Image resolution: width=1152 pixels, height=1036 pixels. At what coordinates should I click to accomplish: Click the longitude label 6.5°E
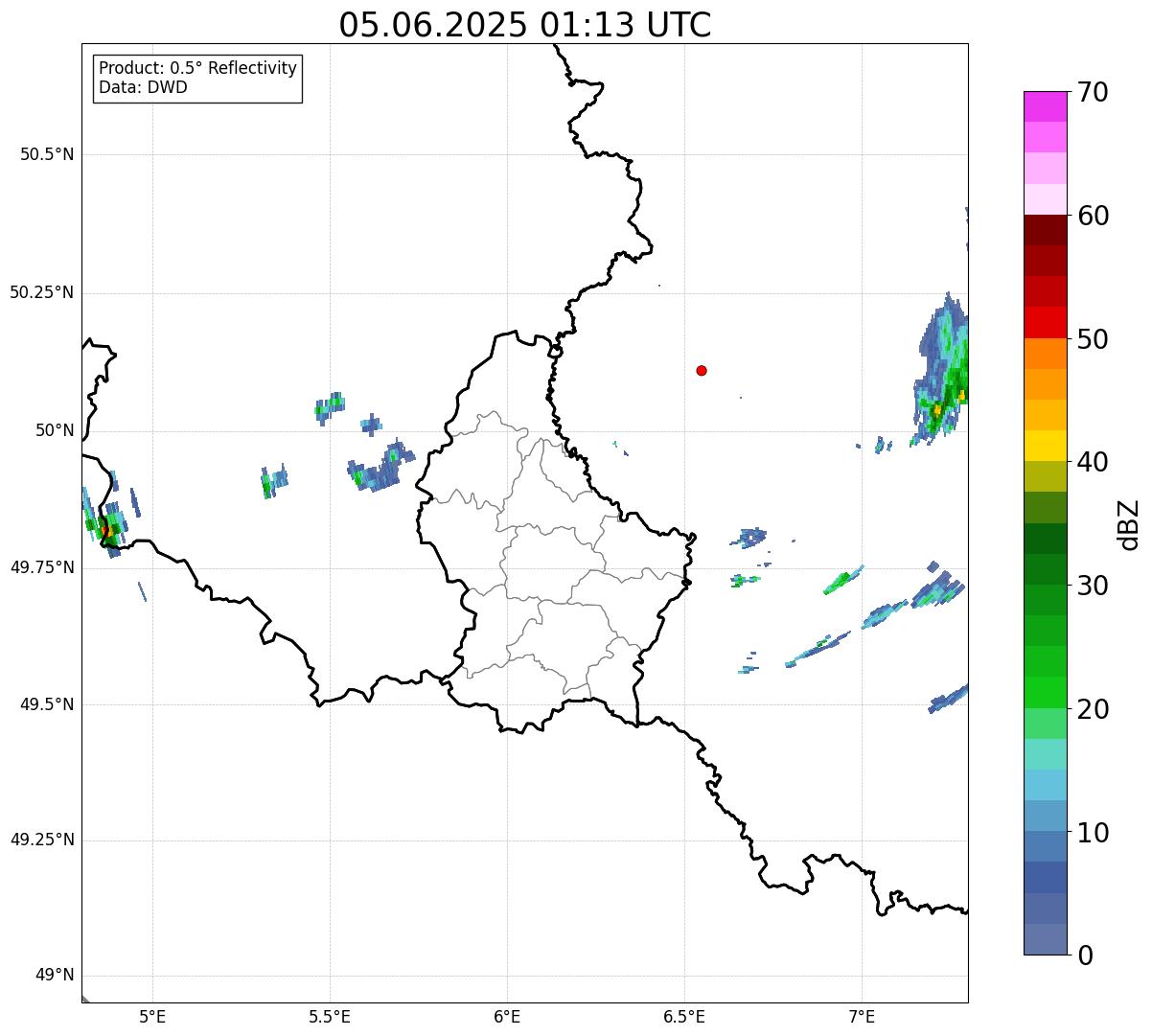pos(684,1016)
